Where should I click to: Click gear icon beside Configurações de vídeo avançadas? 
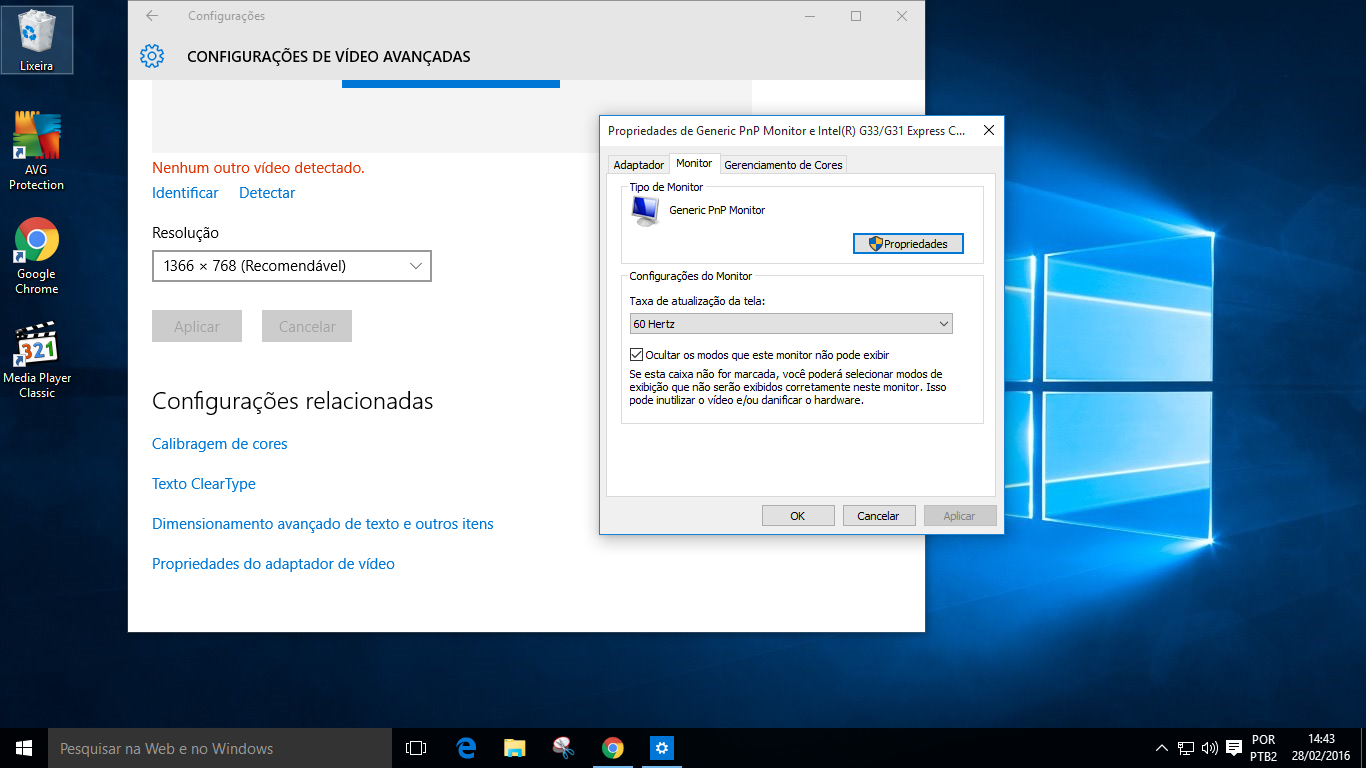tap(152, 56)
